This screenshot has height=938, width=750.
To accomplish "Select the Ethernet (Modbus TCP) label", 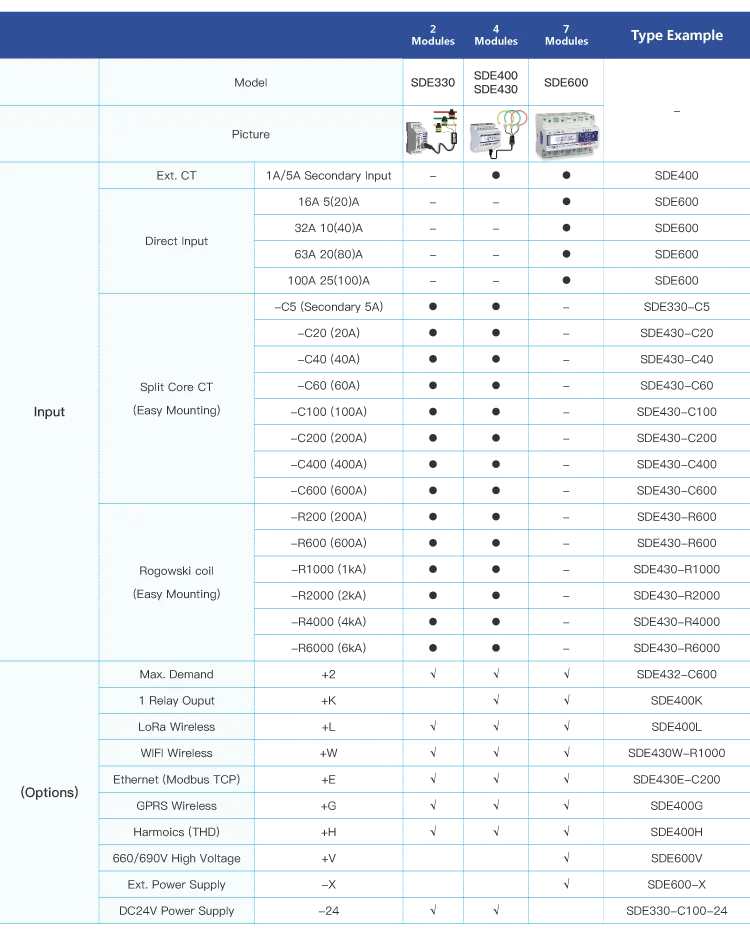I will (177, 779).
